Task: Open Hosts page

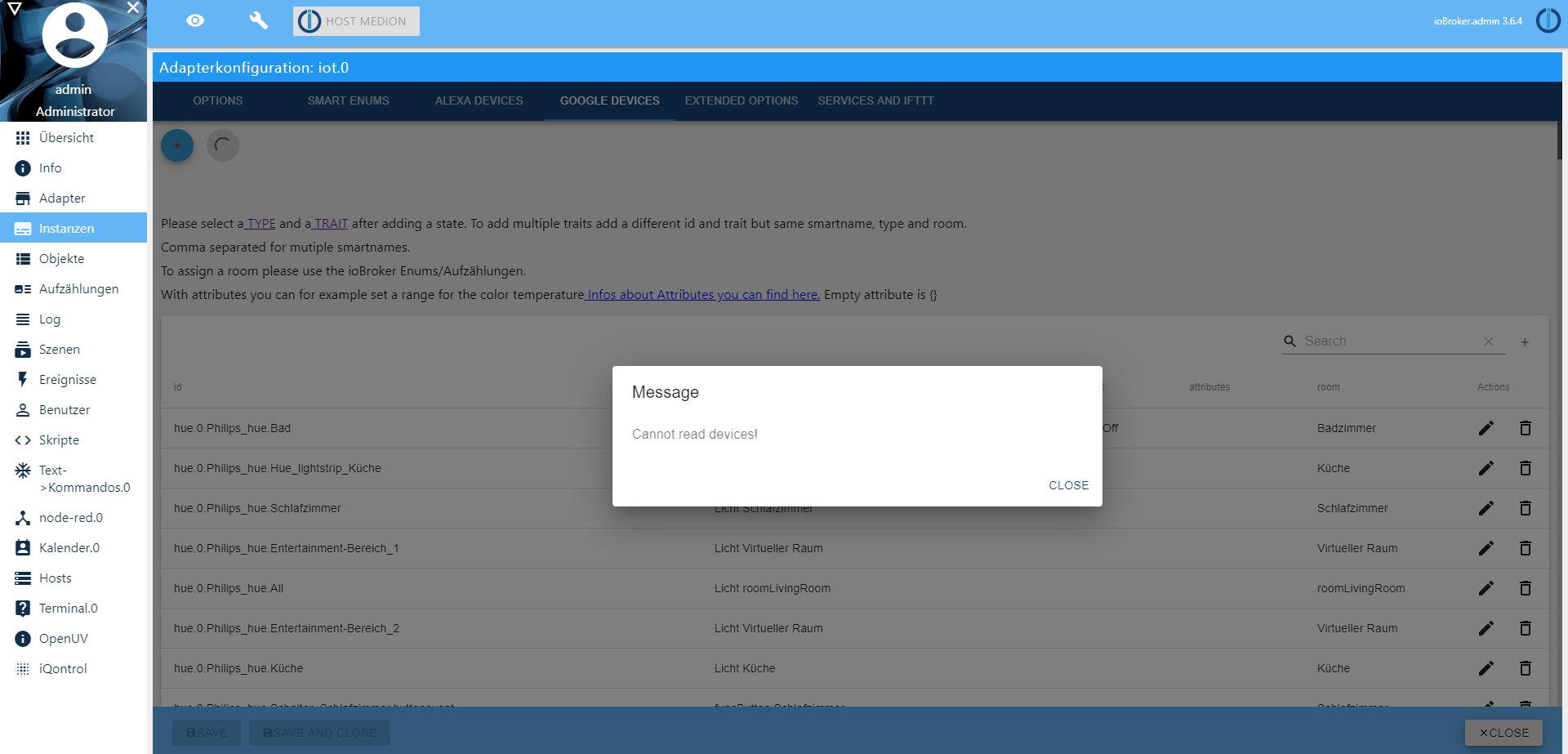Action: pos(73,578)
